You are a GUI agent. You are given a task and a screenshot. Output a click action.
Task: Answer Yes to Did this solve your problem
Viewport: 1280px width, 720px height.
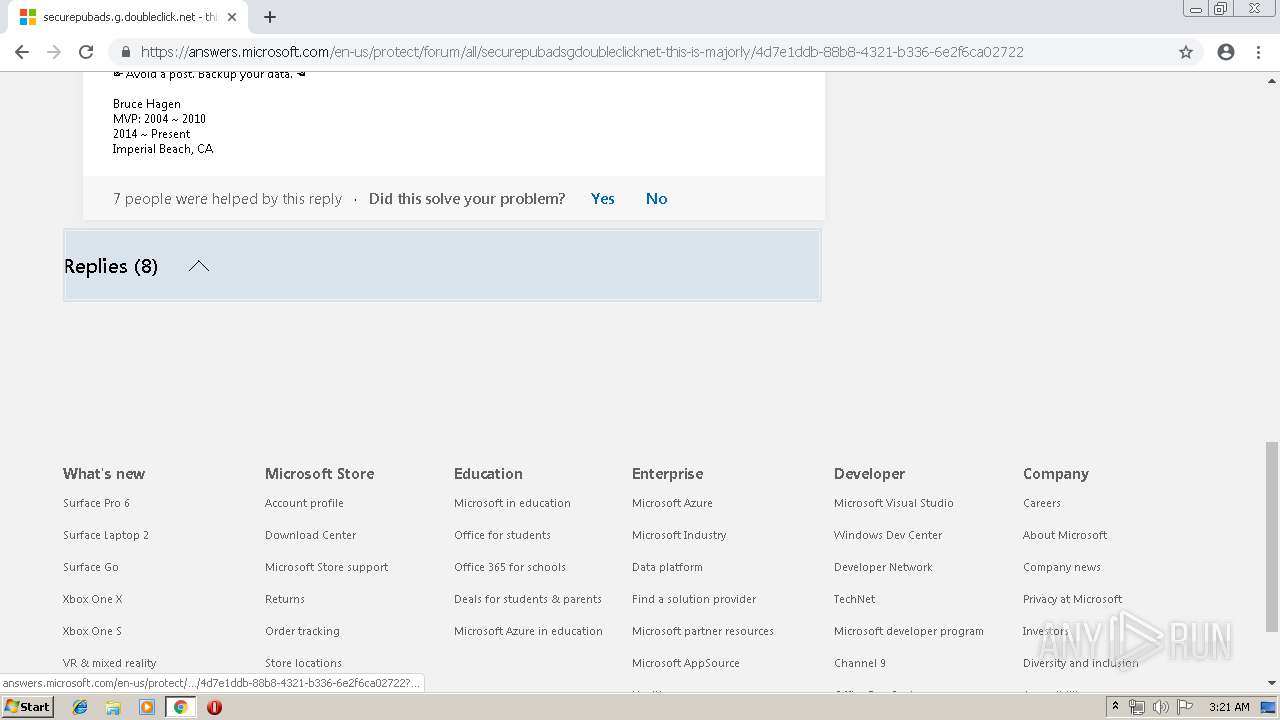(603, 199)
